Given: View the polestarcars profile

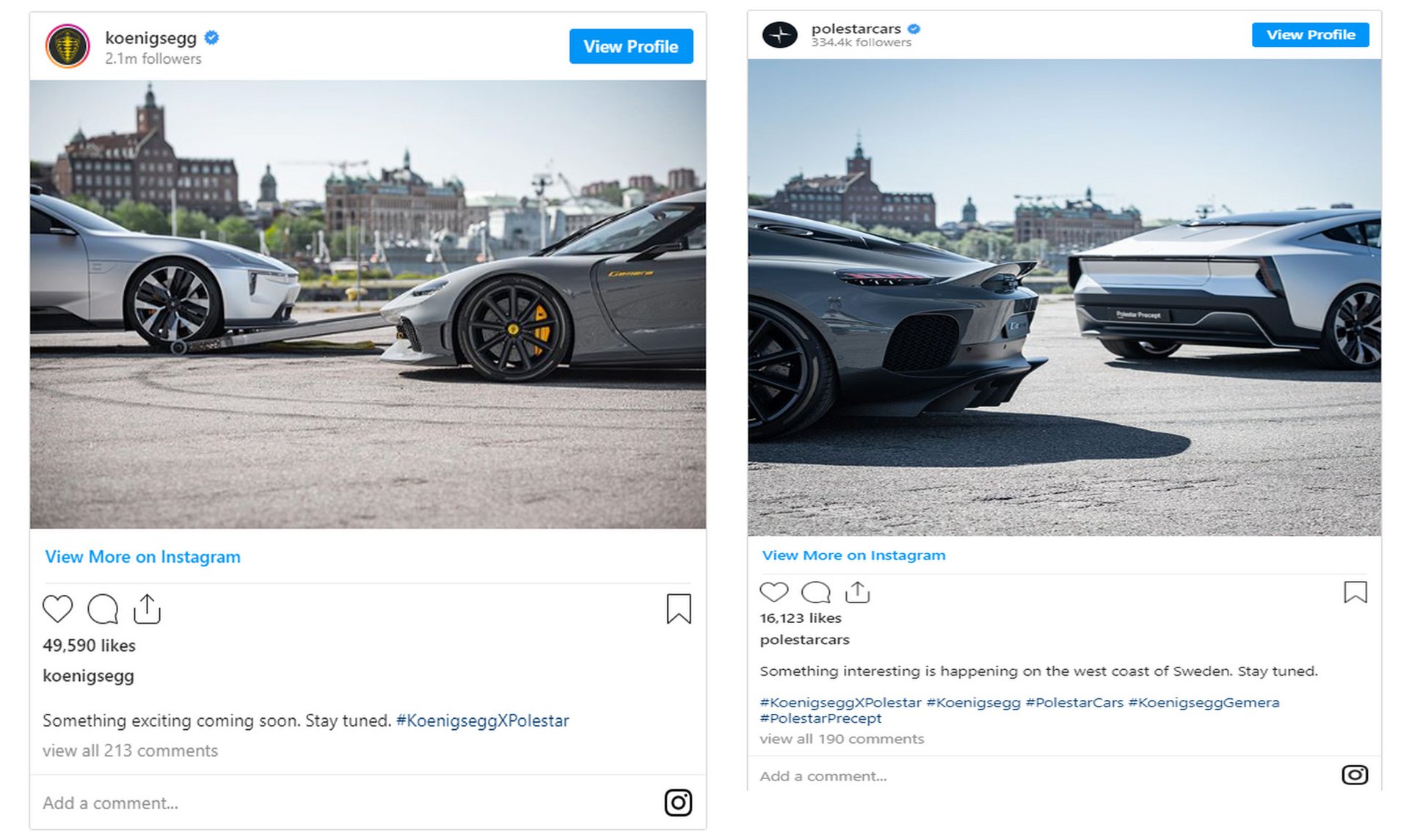Looking at the screenshot, I should click(x=1310, y=34).
